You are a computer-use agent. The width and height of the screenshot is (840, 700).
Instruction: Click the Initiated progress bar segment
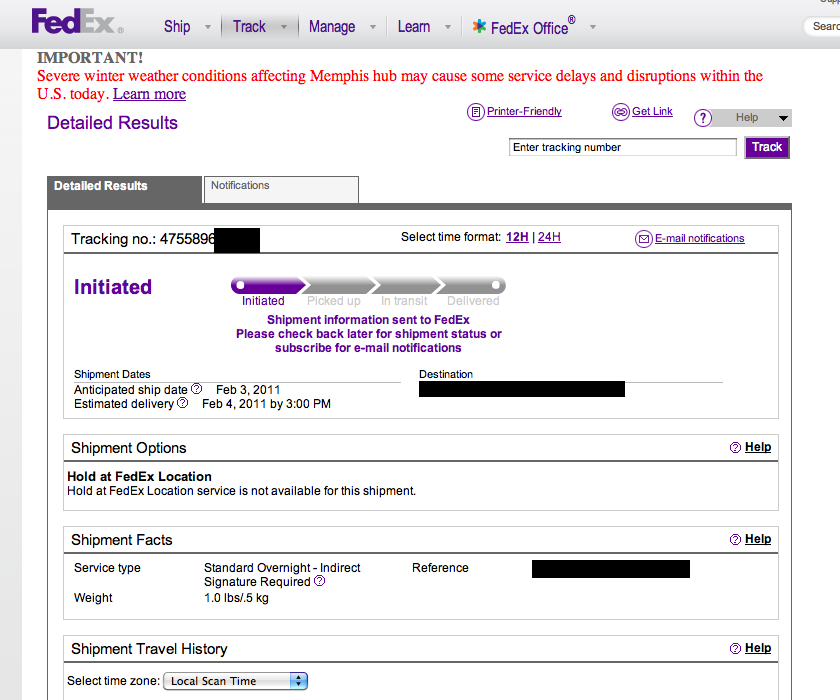pyautogui.click(x=267, y=285)
